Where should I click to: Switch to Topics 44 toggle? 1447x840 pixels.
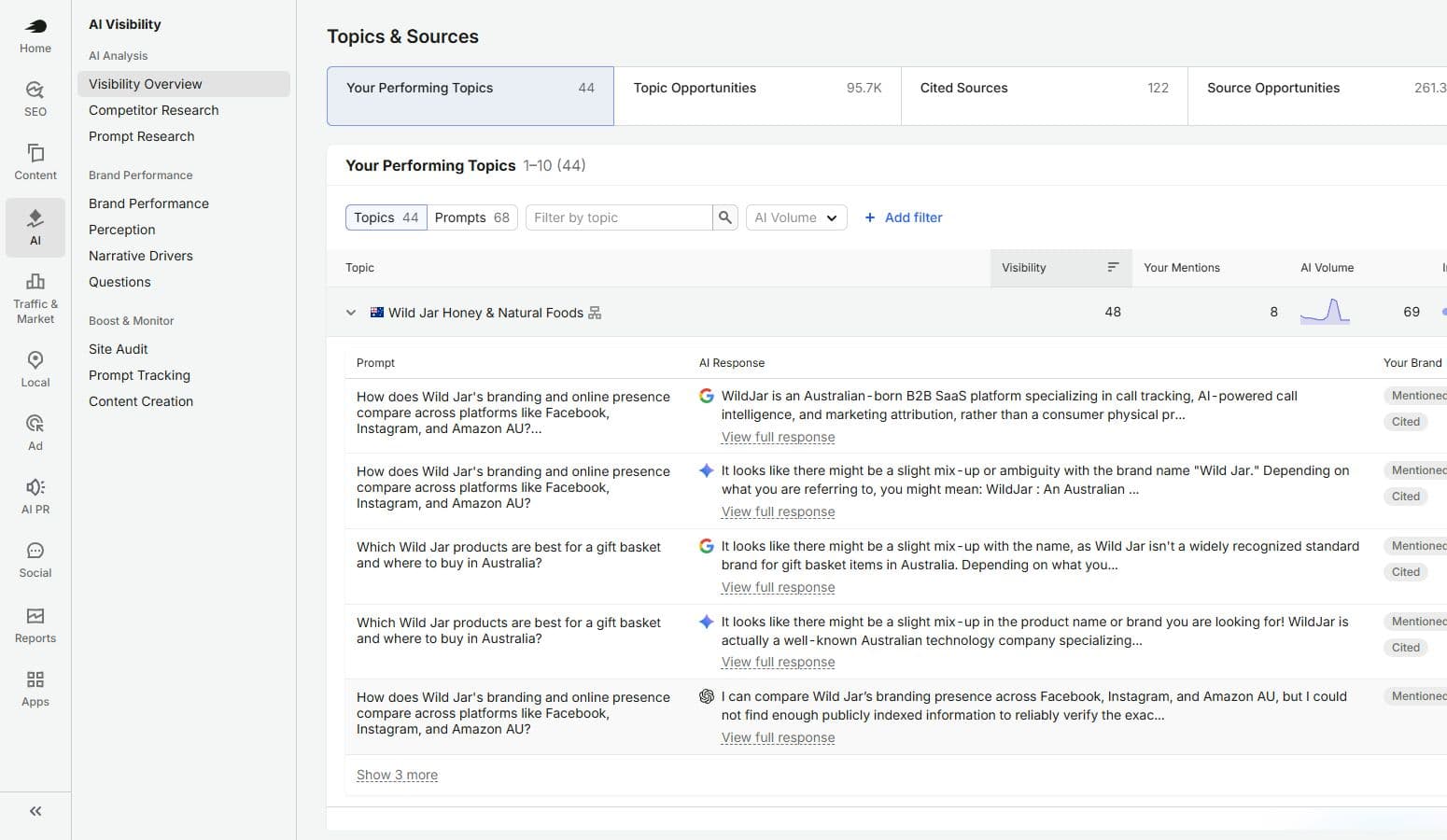[x=386, y=217]
